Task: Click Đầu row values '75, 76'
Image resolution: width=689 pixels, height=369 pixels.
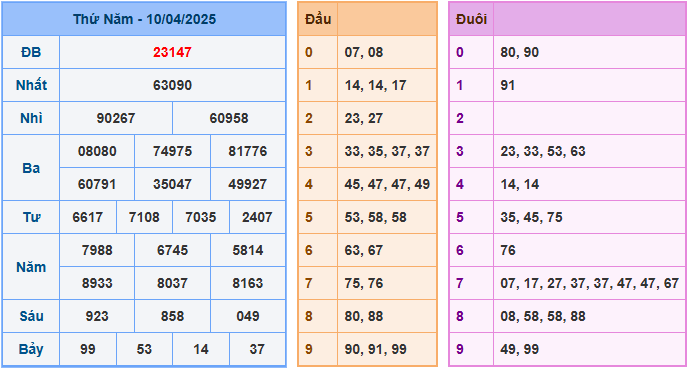Action: pyautogui.click(x=364, y=283)
